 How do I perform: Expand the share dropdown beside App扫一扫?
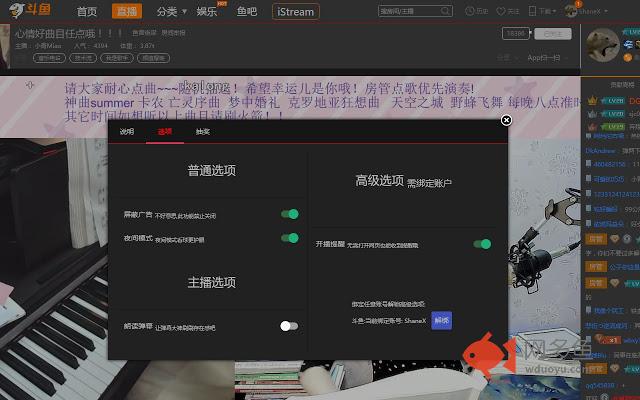point(507,58)
